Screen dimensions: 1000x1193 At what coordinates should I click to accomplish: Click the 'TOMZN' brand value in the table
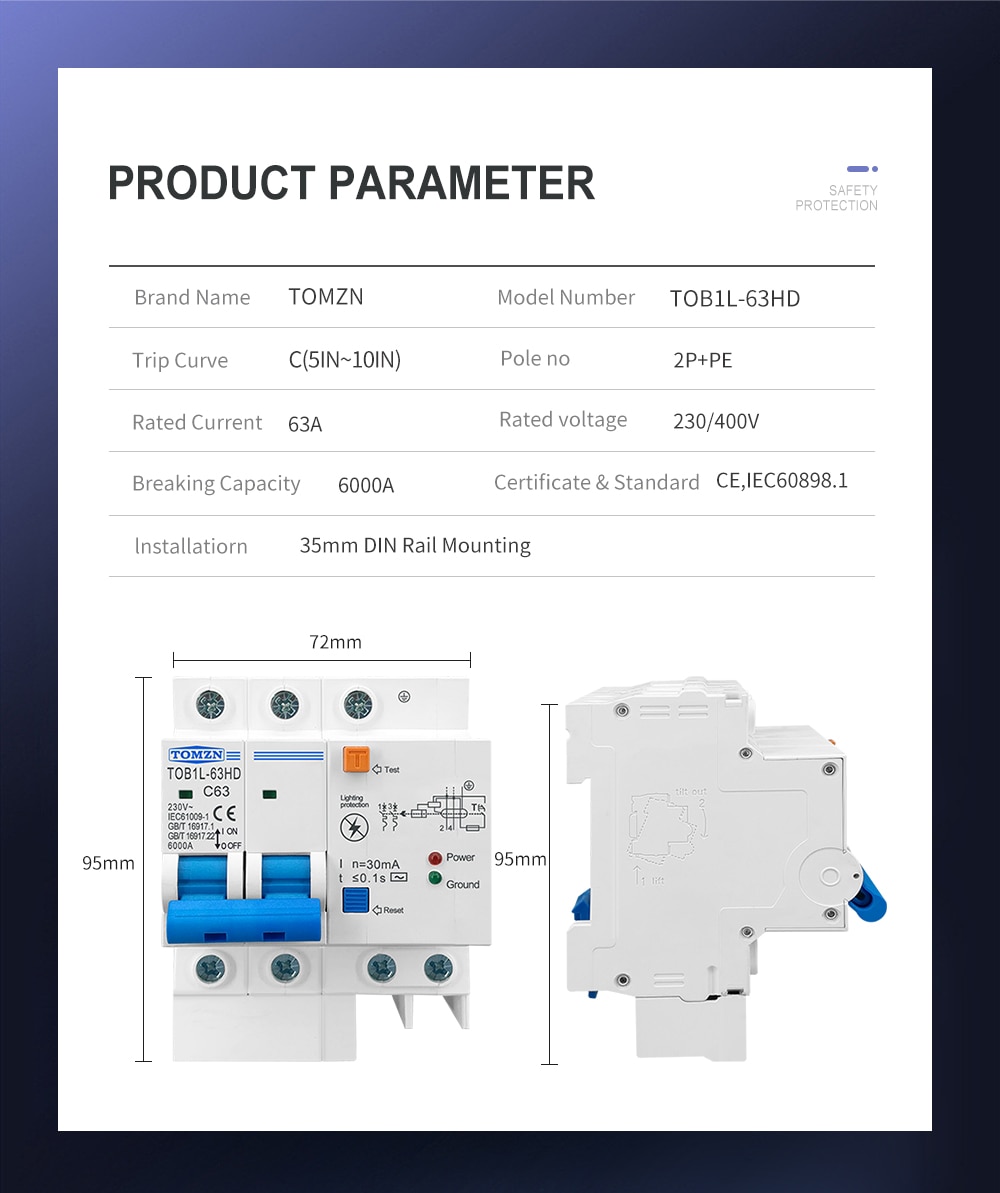click(x=326, y=297)
